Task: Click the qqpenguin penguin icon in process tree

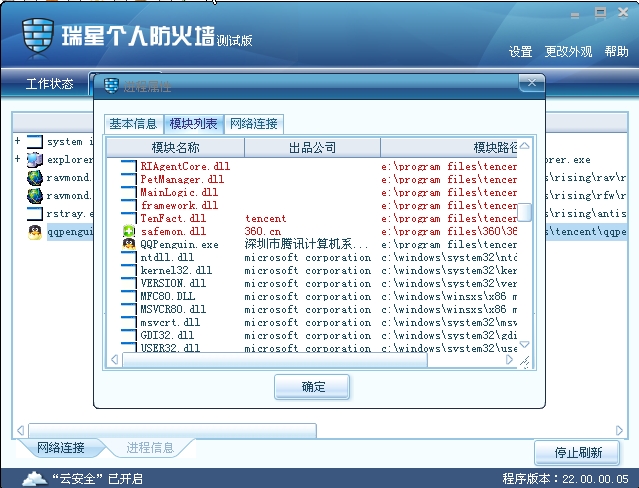Action: coord(35,232)
